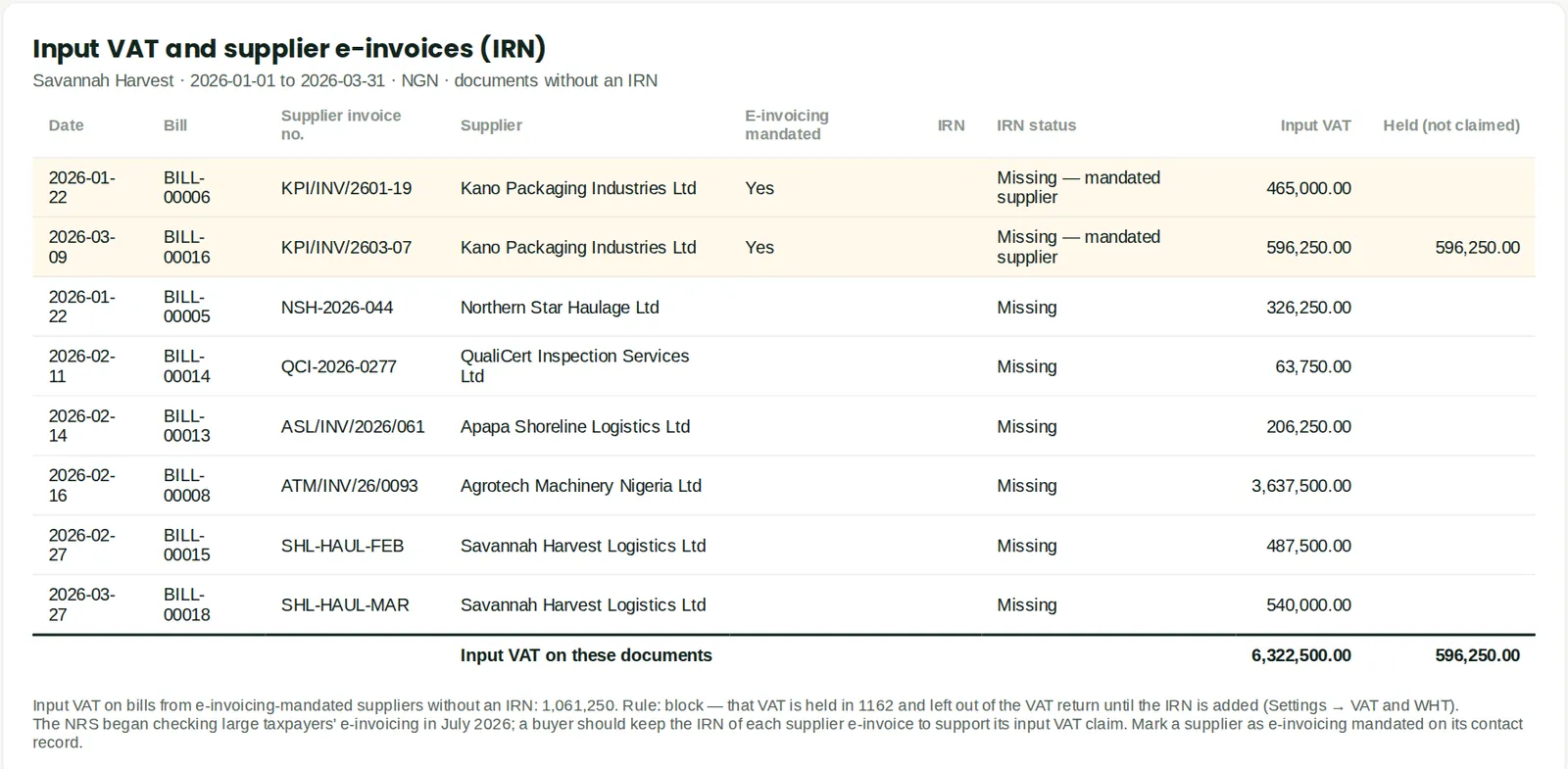This screenshot has height=769, width=1568.
Task: Select supplier invoice NSH-2026-044
Action: coord(336,308)
